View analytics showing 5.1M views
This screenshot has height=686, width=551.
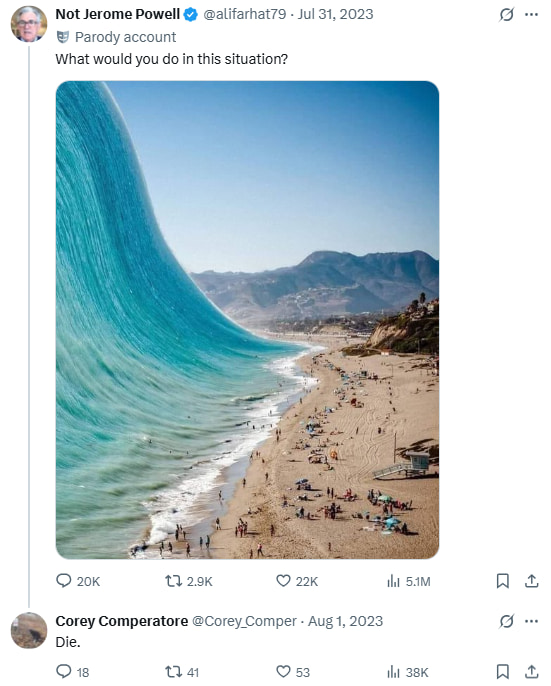tap(409, 581)
